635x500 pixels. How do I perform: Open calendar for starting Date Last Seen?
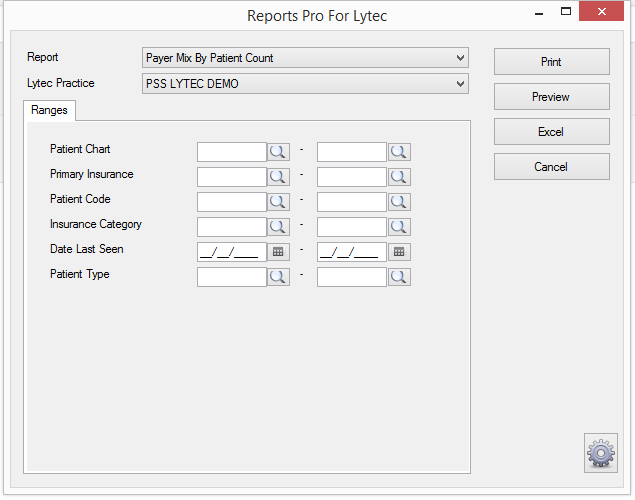(278, 252)
